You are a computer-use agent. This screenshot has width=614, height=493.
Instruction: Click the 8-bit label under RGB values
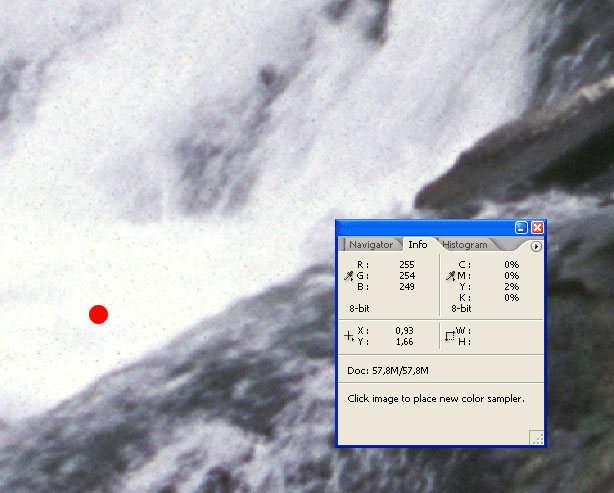pyautogui.click(x=360, y=309)
